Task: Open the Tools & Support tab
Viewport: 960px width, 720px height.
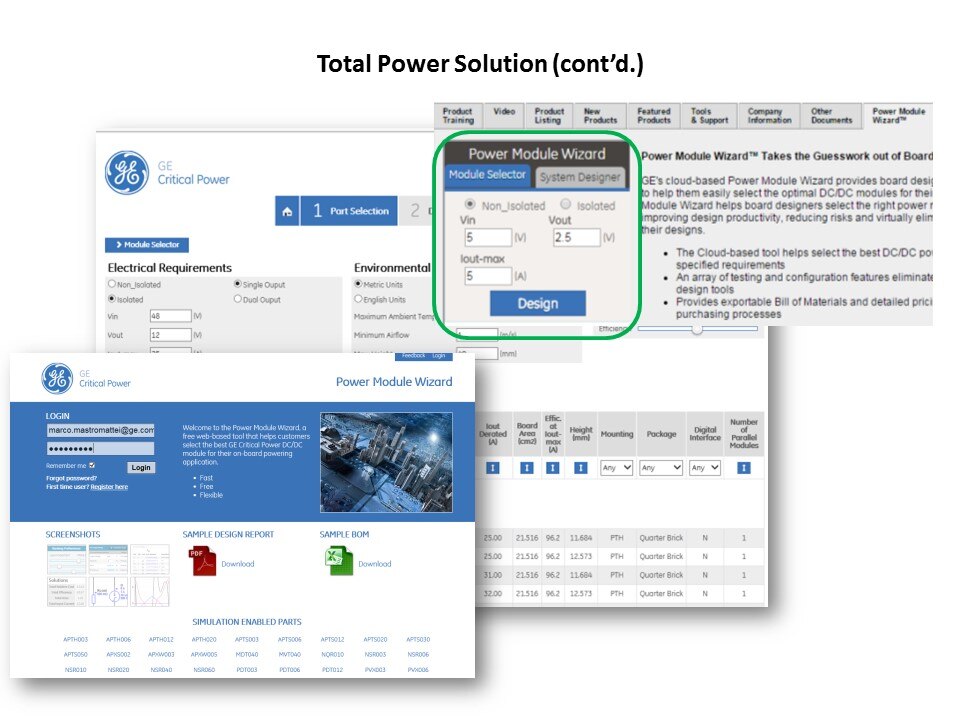Action: point(709,116)
